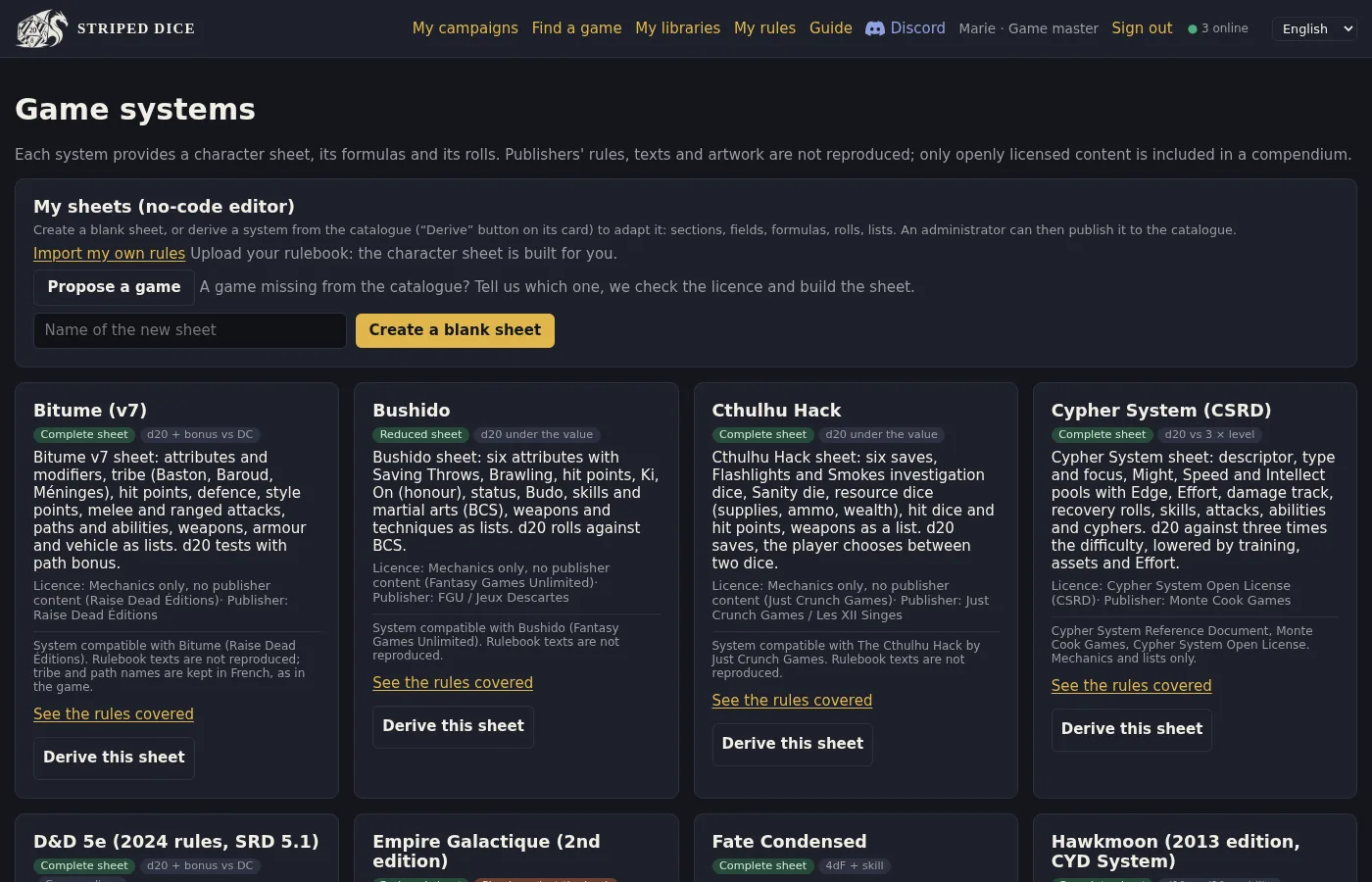Screen dimensions: 1372x882
Task: Go to Find a game
Action: click(576, 28)
